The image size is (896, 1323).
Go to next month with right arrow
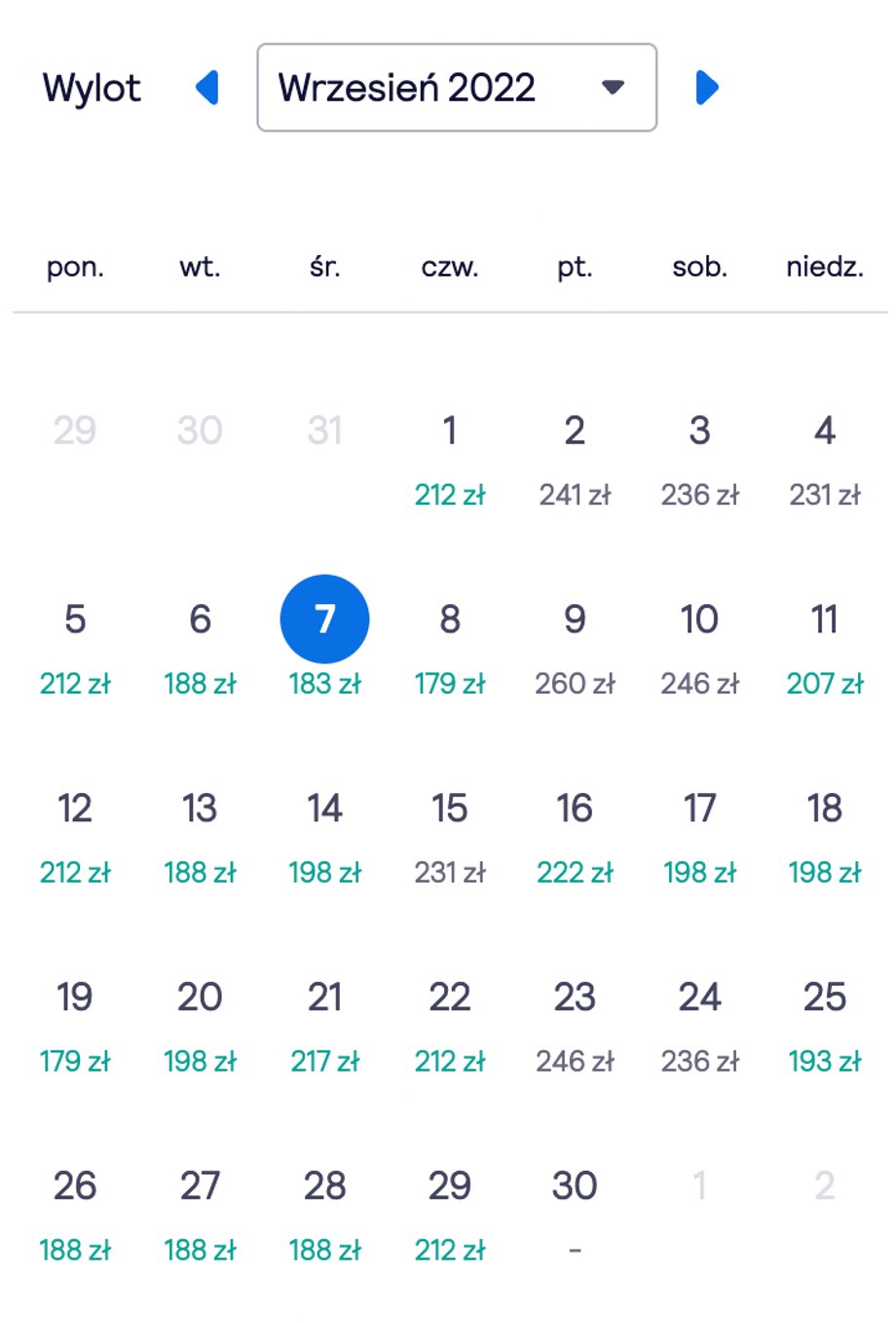707,88
